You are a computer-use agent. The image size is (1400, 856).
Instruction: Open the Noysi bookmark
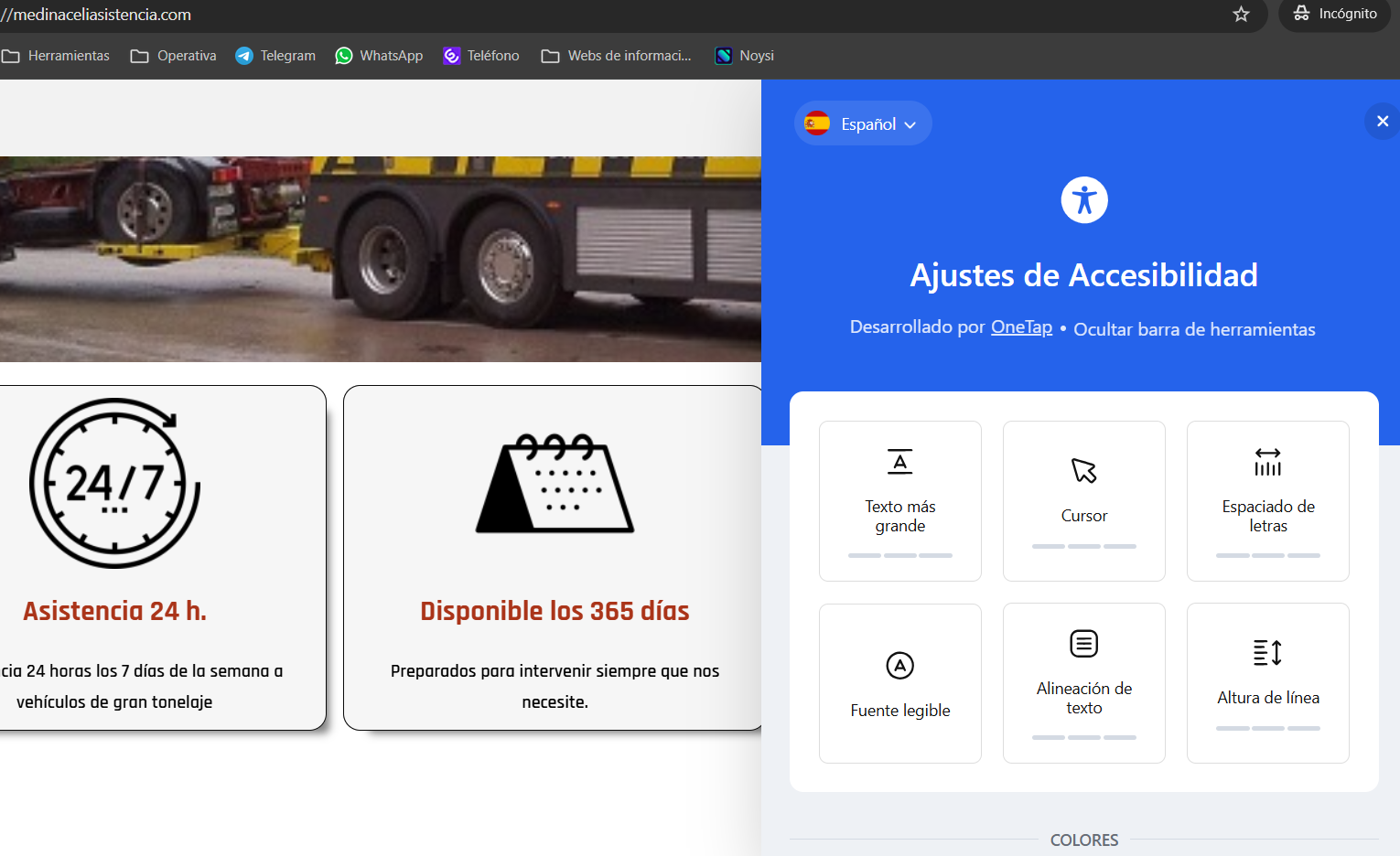click(745, 56)
